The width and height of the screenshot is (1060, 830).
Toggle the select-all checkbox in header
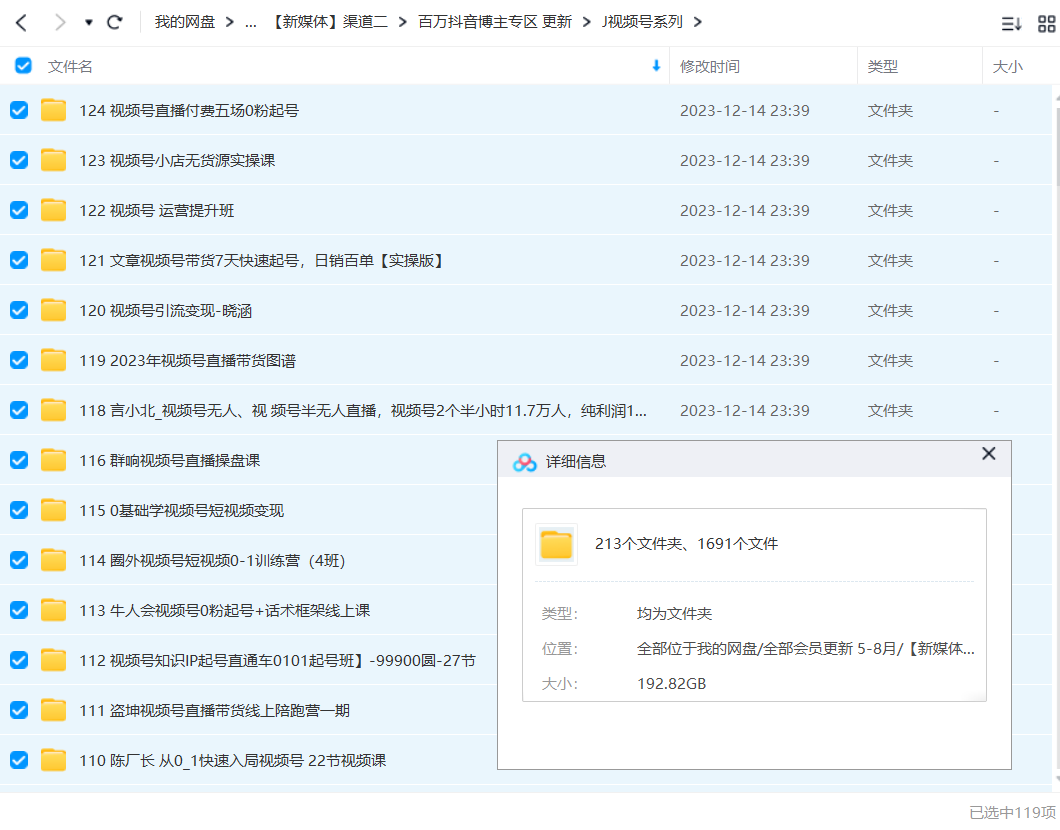23,66
